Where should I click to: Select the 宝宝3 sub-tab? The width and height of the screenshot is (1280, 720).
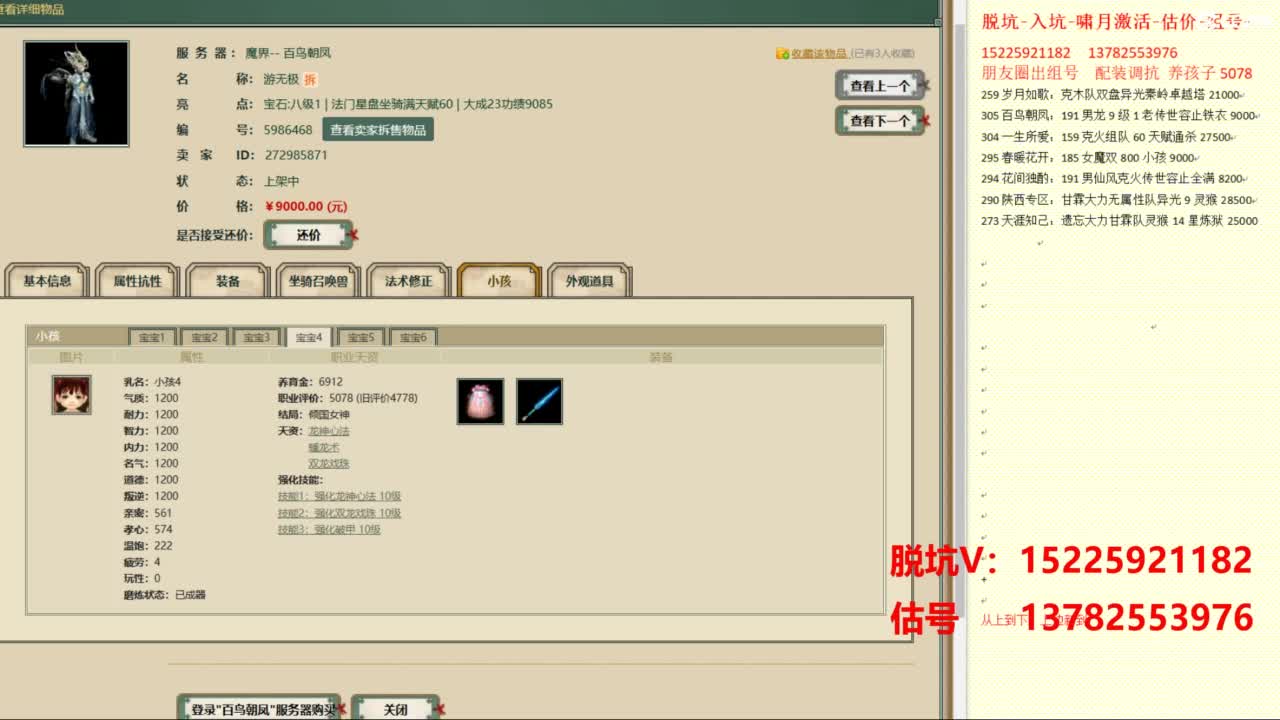pyautogui.click(x=256, y=337)
